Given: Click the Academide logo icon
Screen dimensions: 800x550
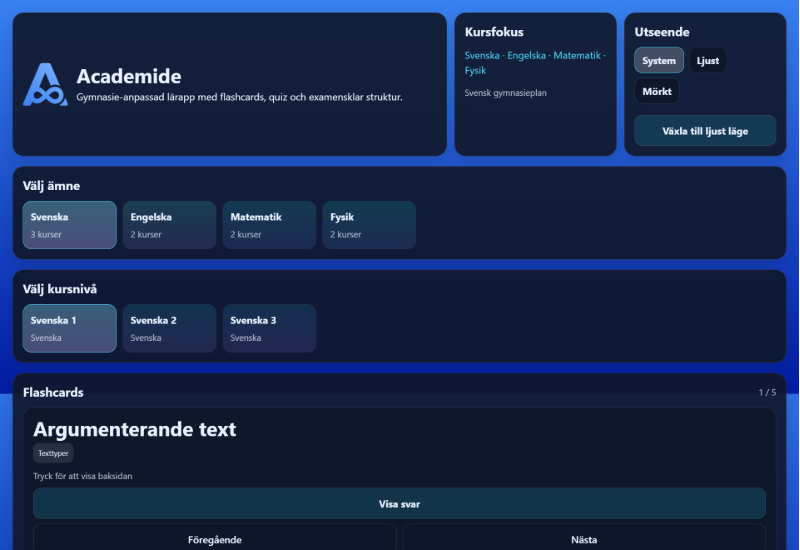Looking at the screenshot, I should pyautogui.click(x=45, y=85).
